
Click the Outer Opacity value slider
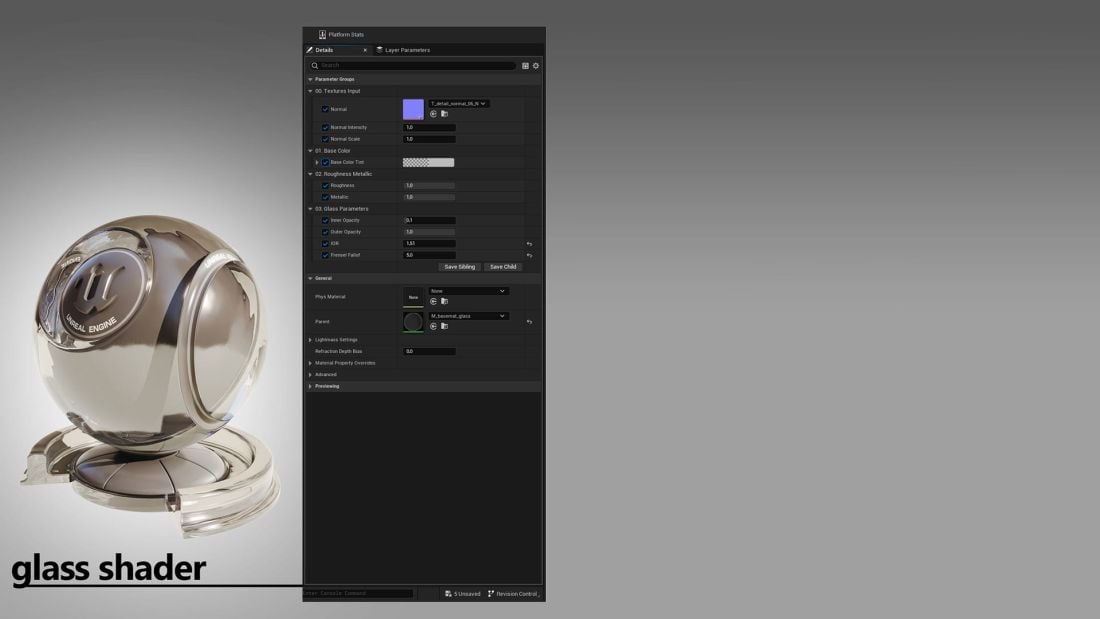click(429, 232)
